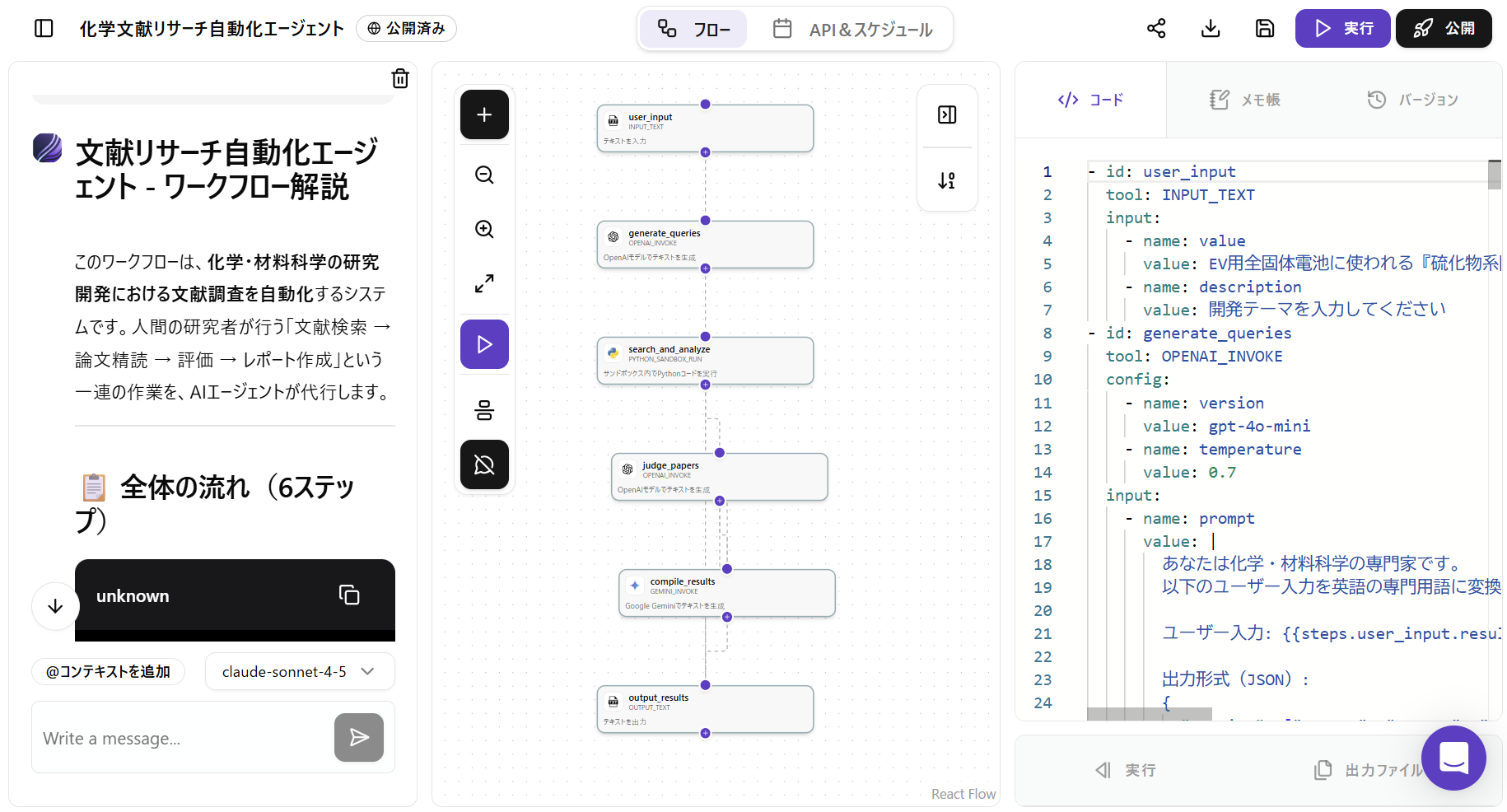The height and width of the screenshot is (812, 1507).
Task: Toggle the crossed-out chat icon button
Action: point(484,464)
